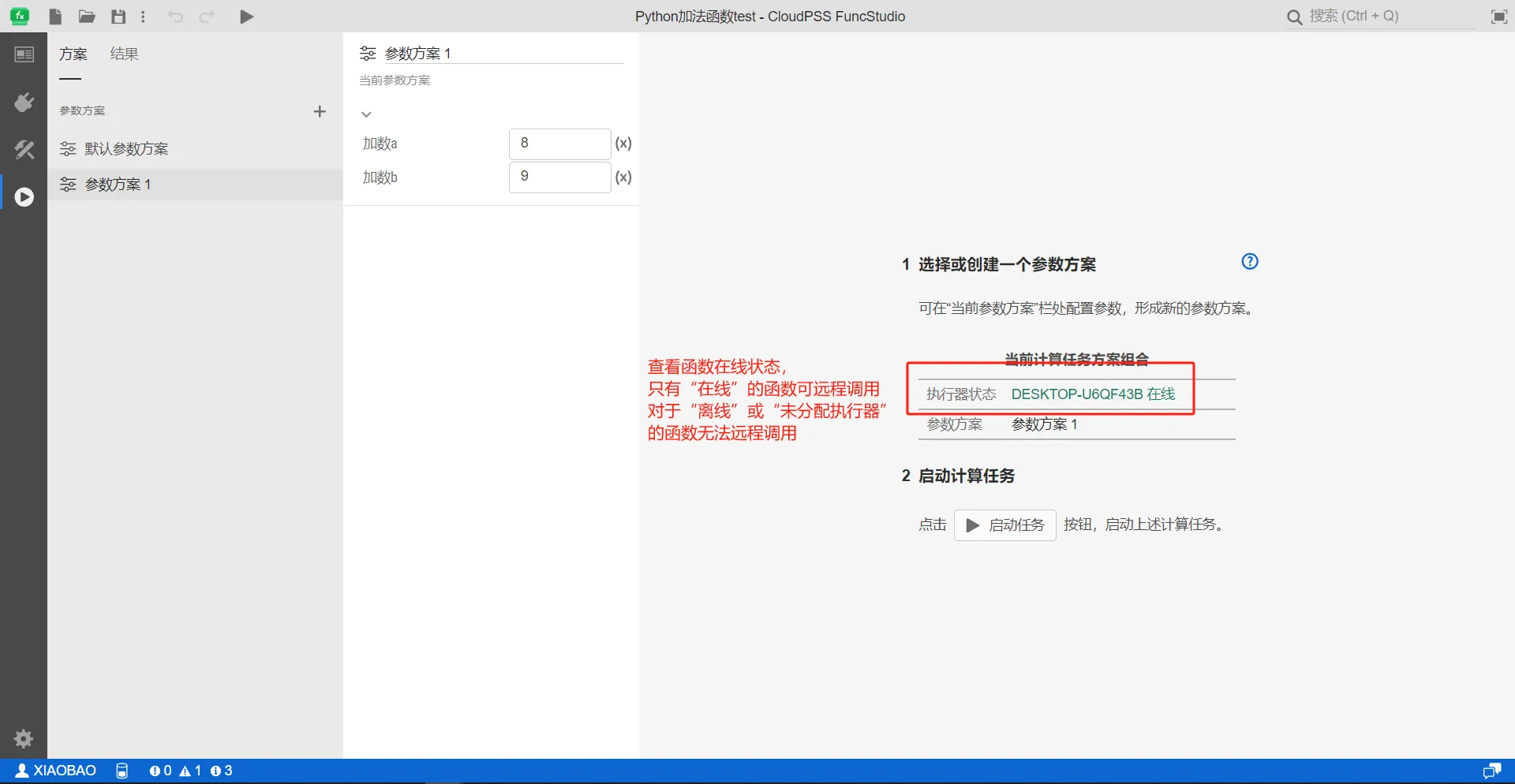Open the message window icon in status bar
The width and height of the screenshot is (1515, 784).
click(x=1492, y=771)
